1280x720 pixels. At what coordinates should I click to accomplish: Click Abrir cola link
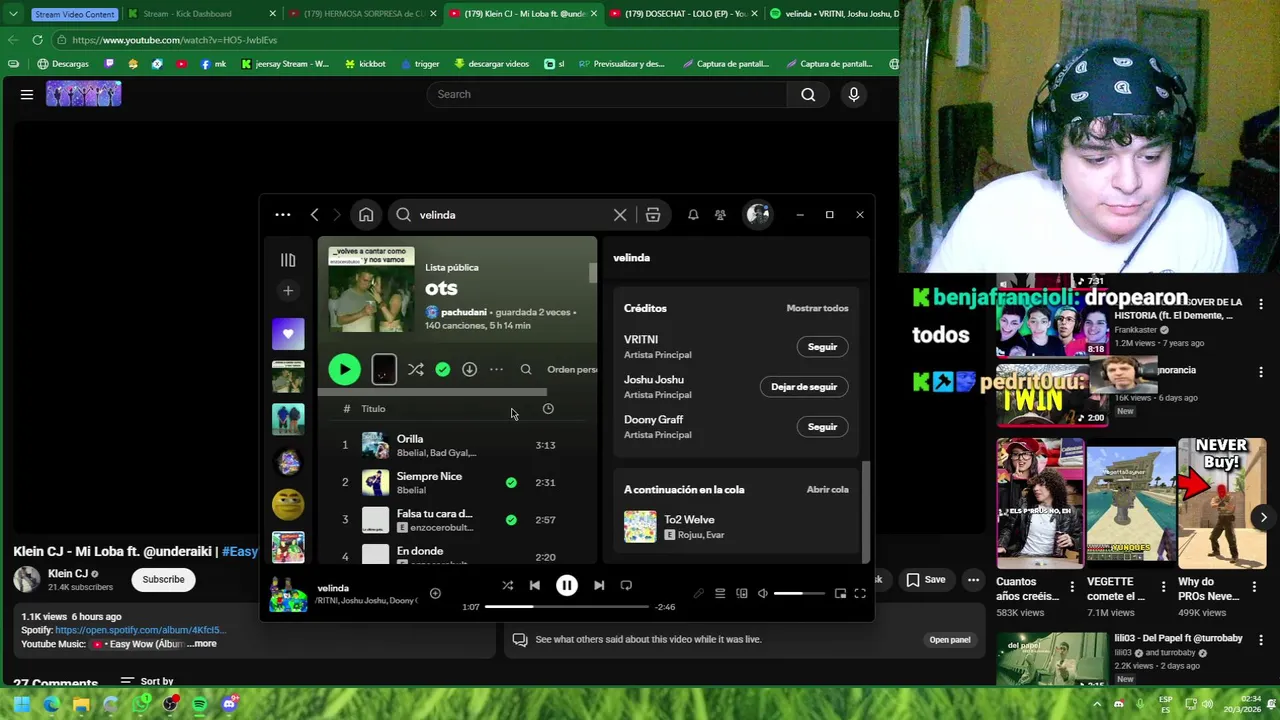click(x=827, y=490)
